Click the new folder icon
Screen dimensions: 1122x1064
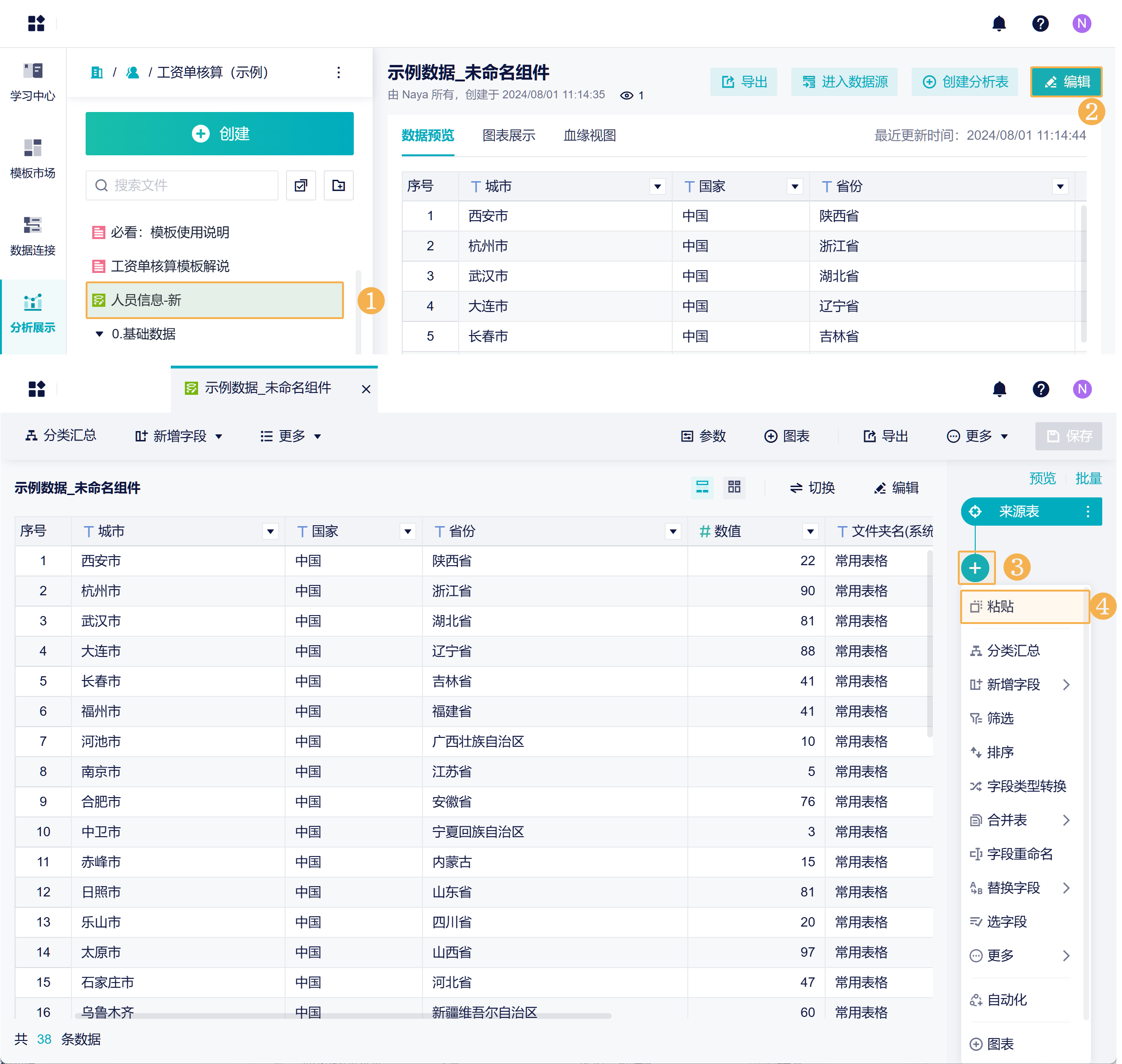(338, 185)
